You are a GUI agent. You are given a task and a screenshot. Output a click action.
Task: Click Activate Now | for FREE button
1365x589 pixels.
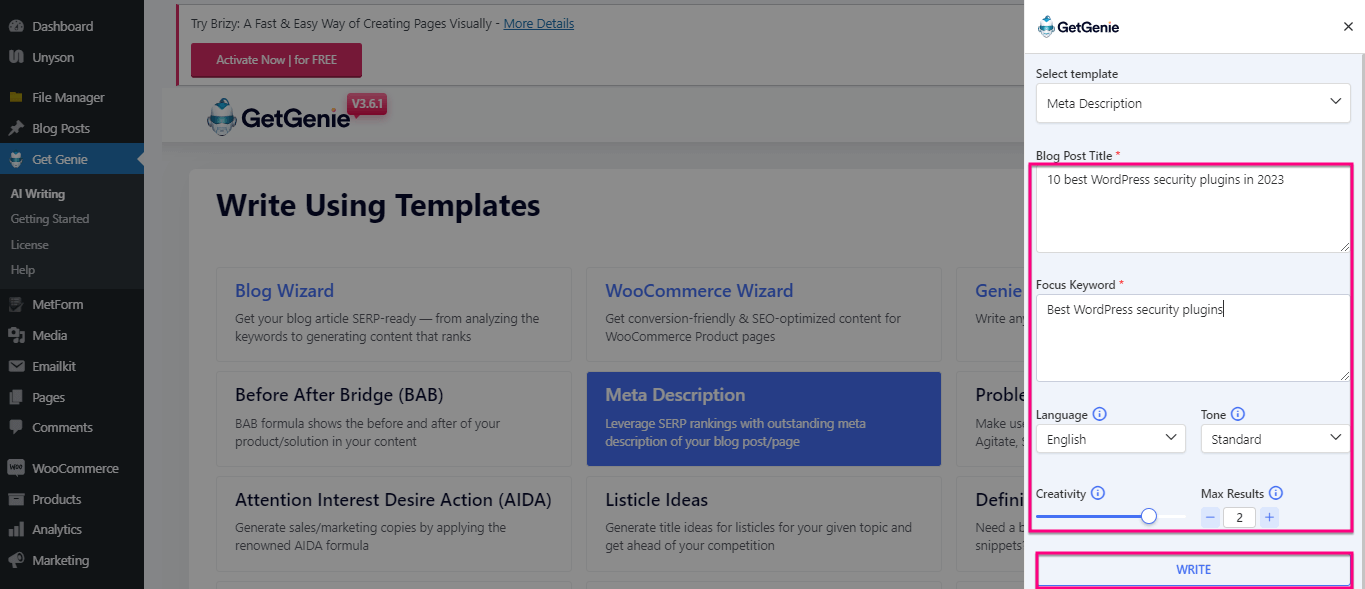(x=276, y=60)
